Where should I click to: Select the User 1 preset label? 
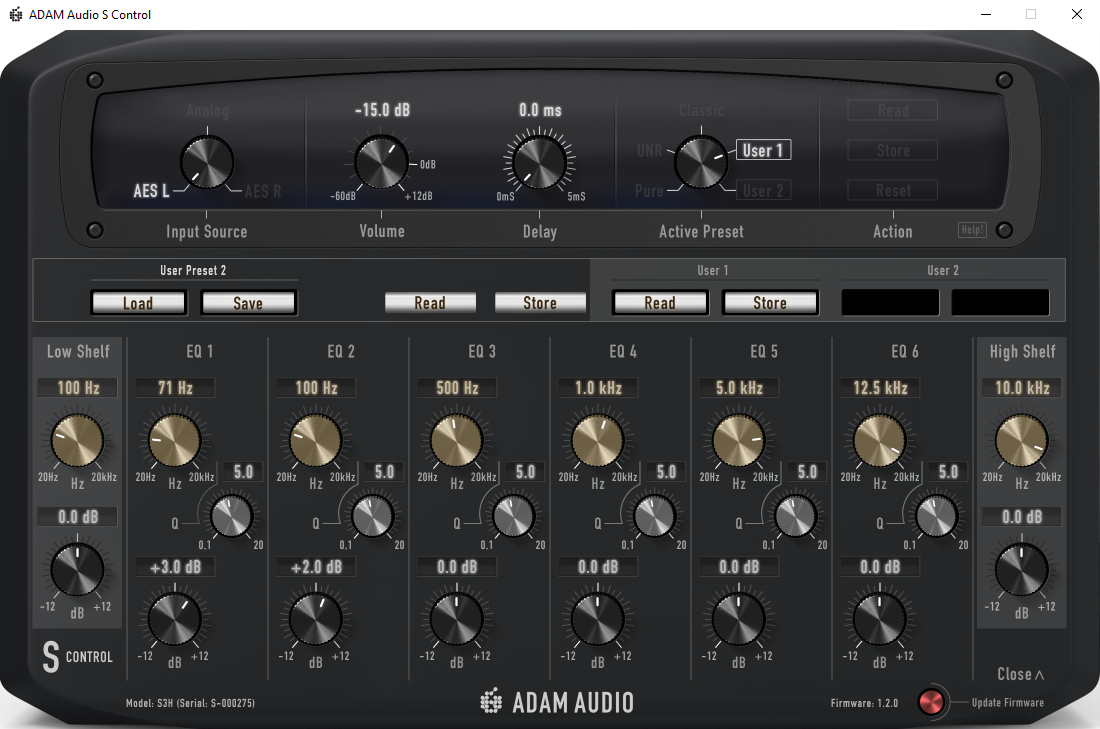(763, 150)
